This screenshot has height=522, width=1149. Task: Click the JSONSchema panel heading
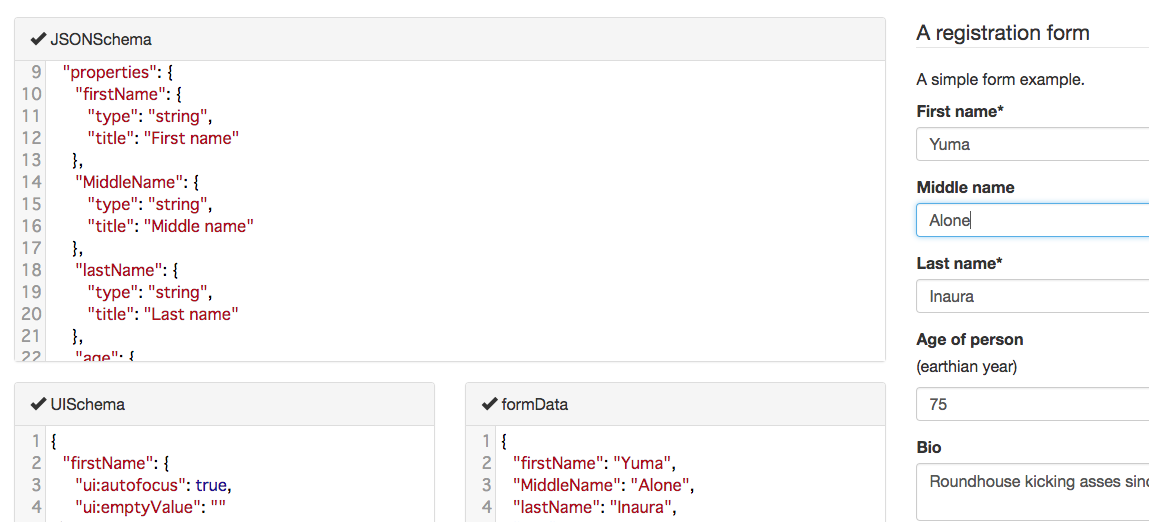[x=450, y=40]
